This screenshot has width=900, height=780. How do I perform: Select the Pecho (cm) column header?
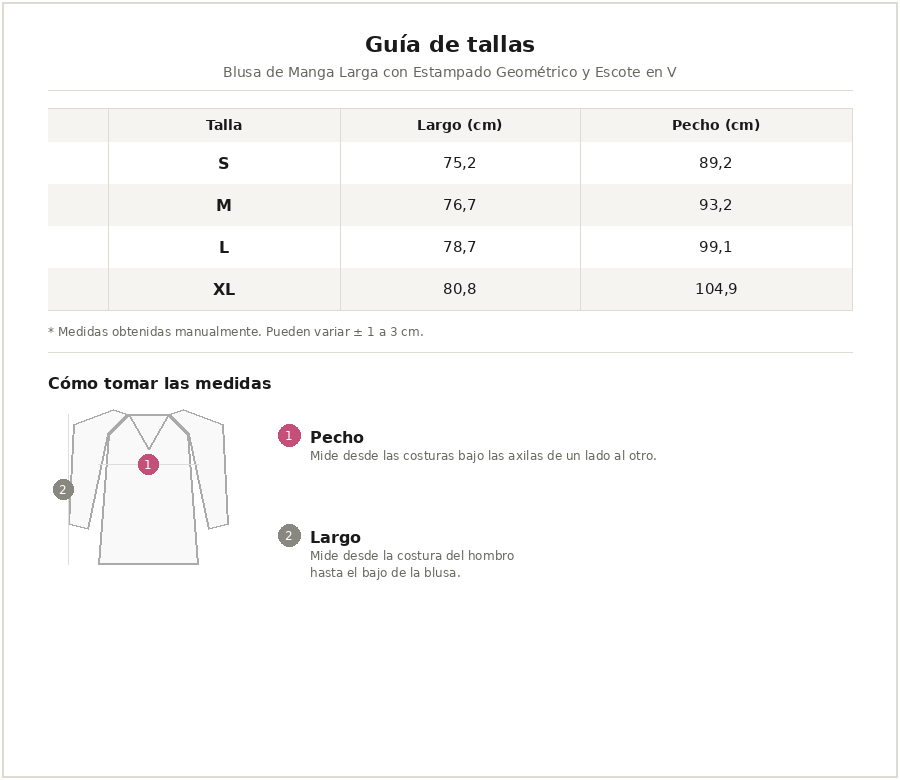click(x=715, y=125)
